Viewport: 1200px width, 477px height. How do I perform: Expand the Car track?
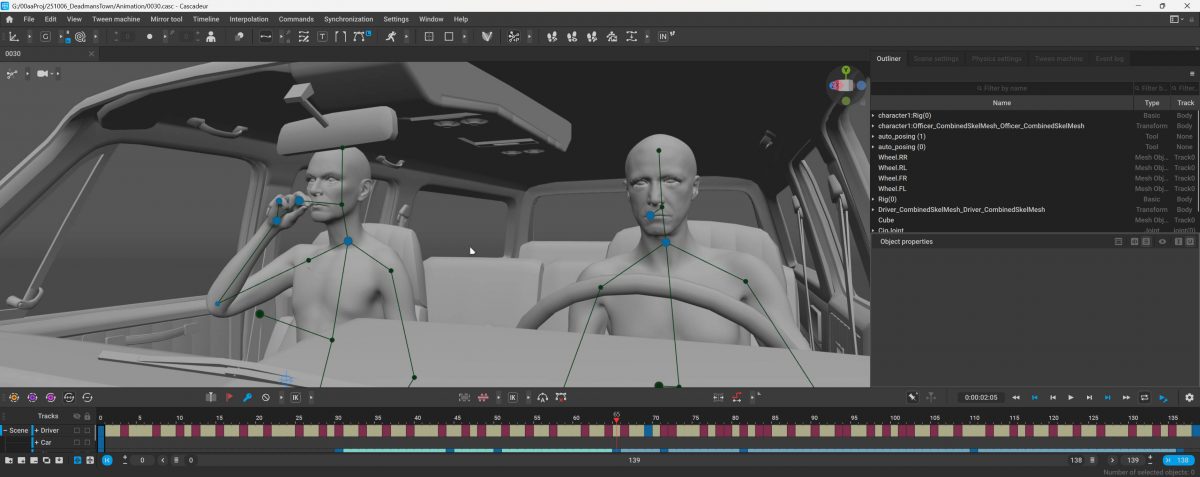pos(35,442)
